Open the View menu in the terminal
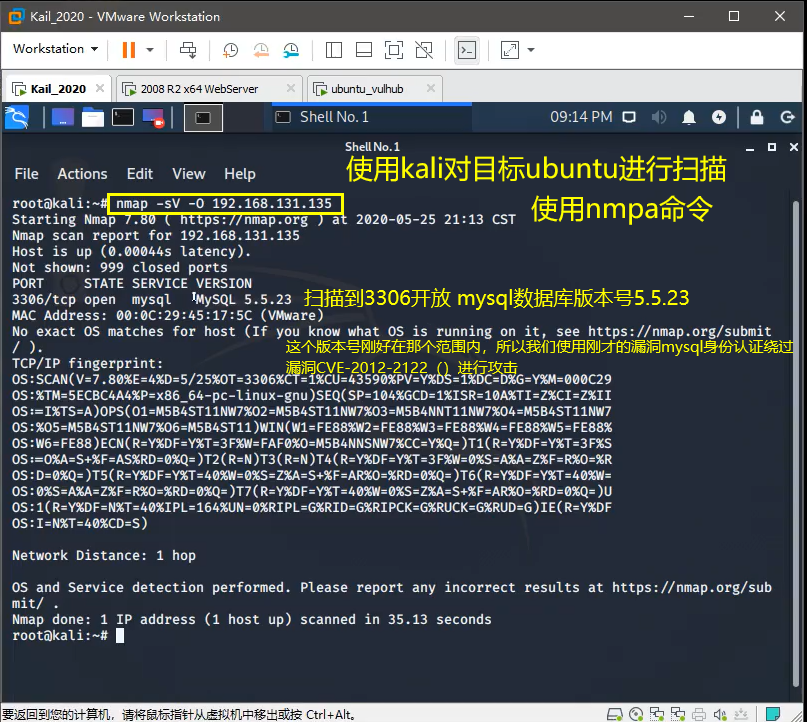This screenshot has width=807, height=722. (188, 174)
